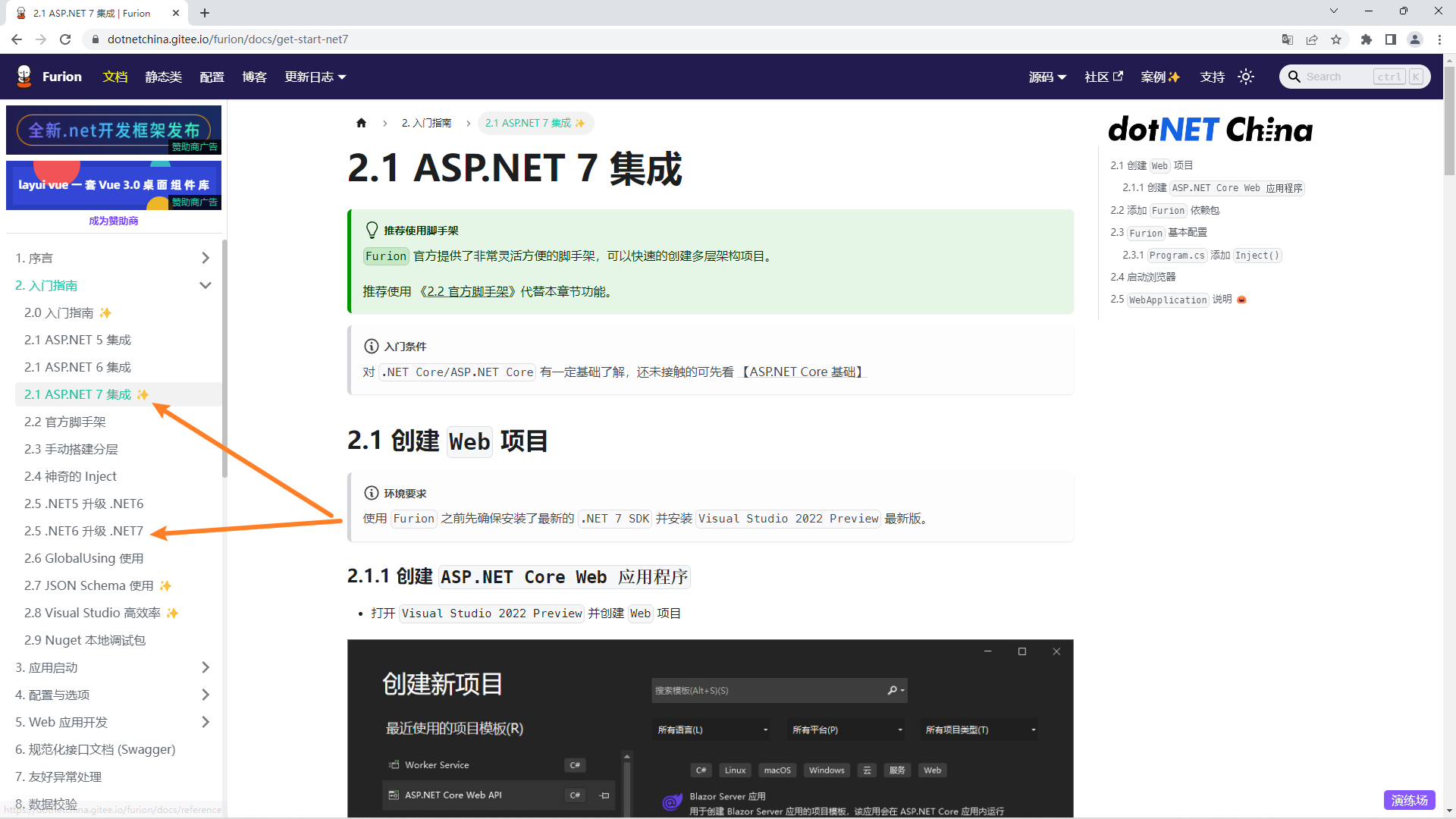This screenshot has height=819, width=1456.
Task: Open the 更新日志 dropdown
Action: tap(315, 77)
